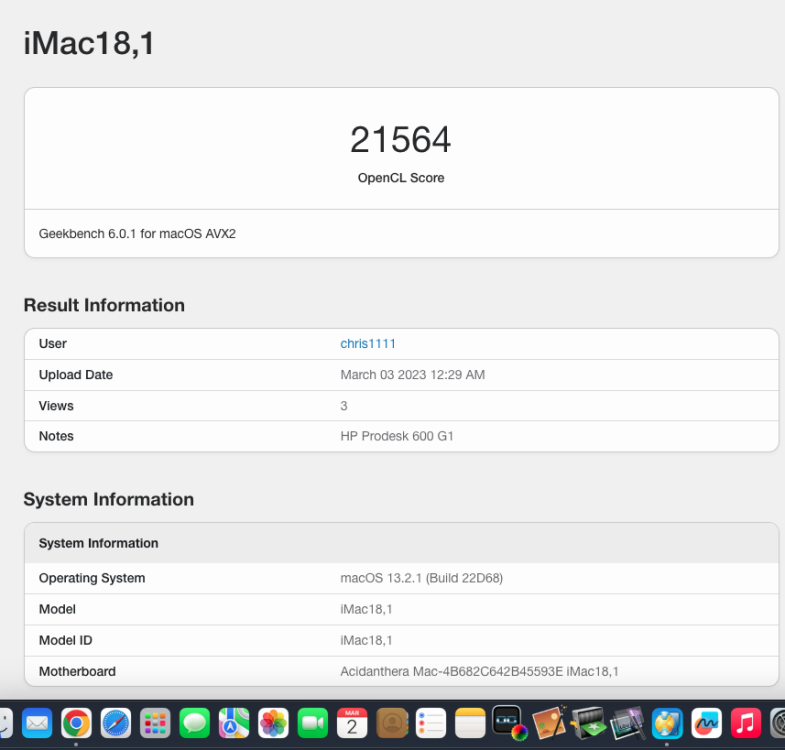Open Freeform from the dock
This screenshot has width=785, height=750.
coord(706,723)
